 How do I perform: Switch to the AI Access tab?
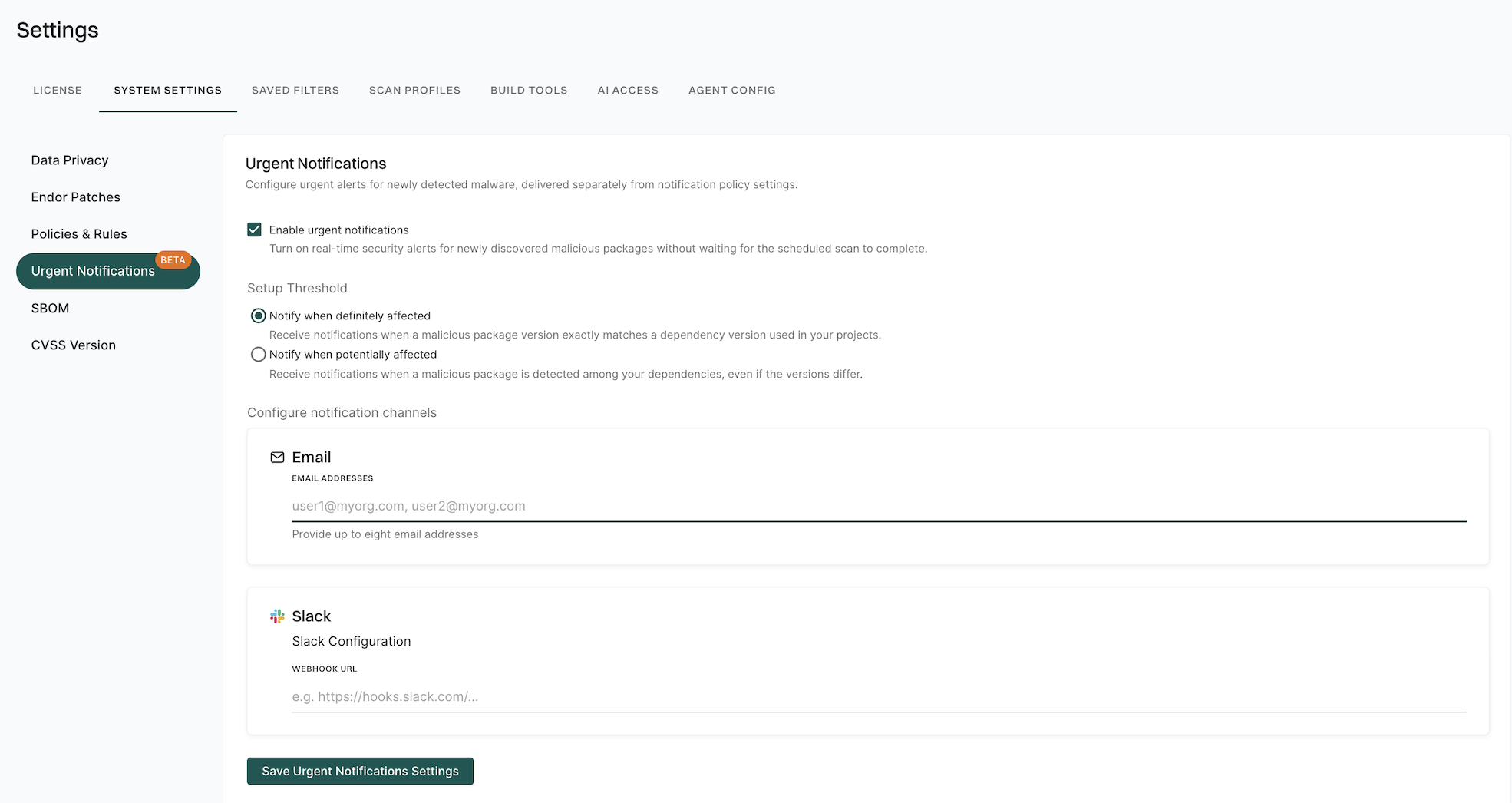(x=628, y=91)
